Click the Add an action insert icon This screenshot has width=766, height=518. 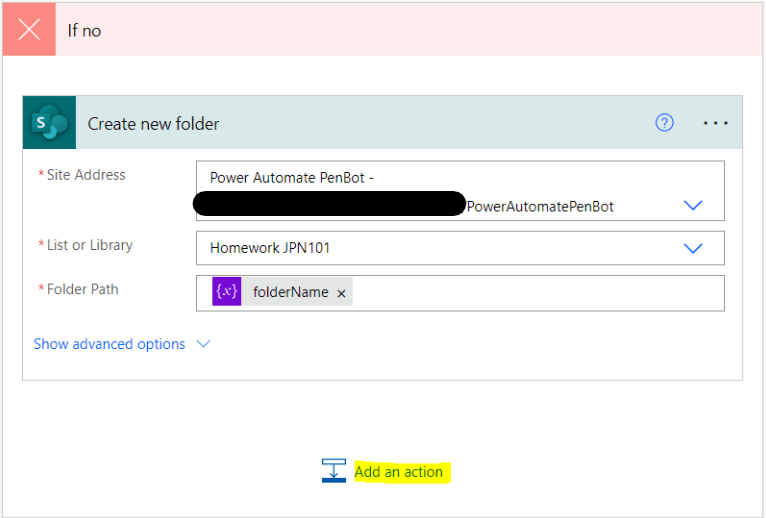point(334,471)
